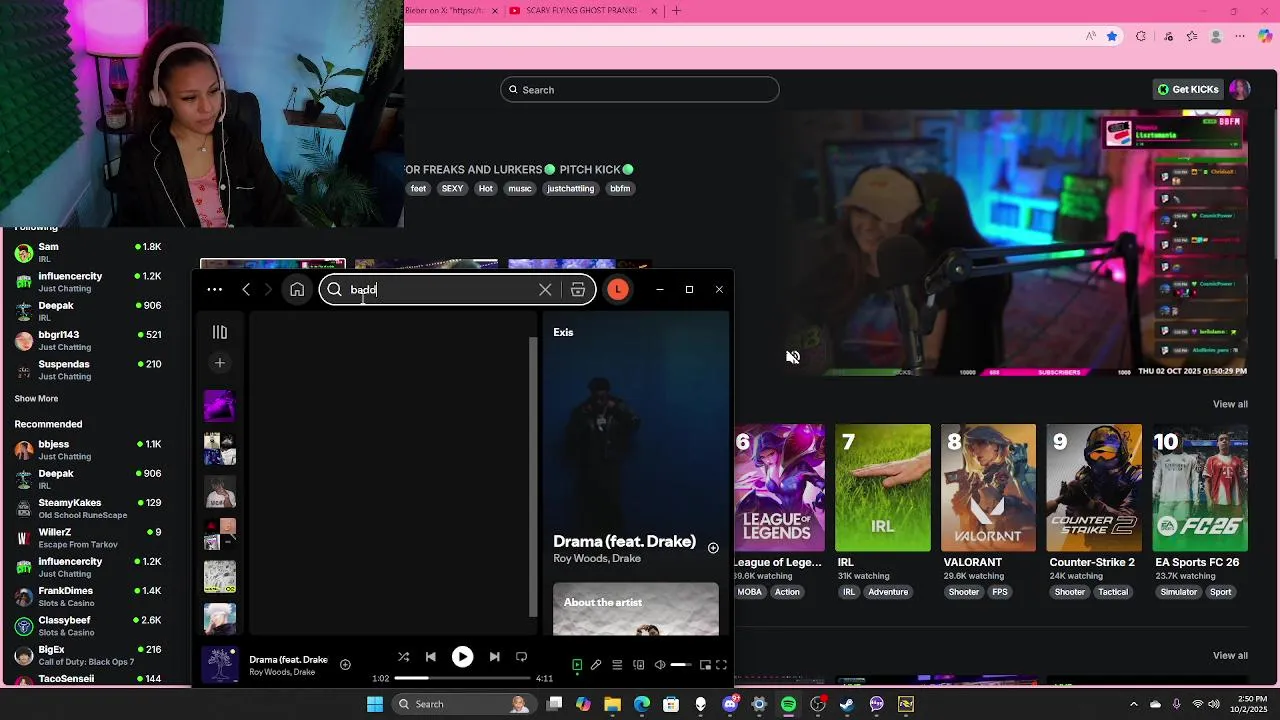Open Discord from the taskbar

point(730,705)
